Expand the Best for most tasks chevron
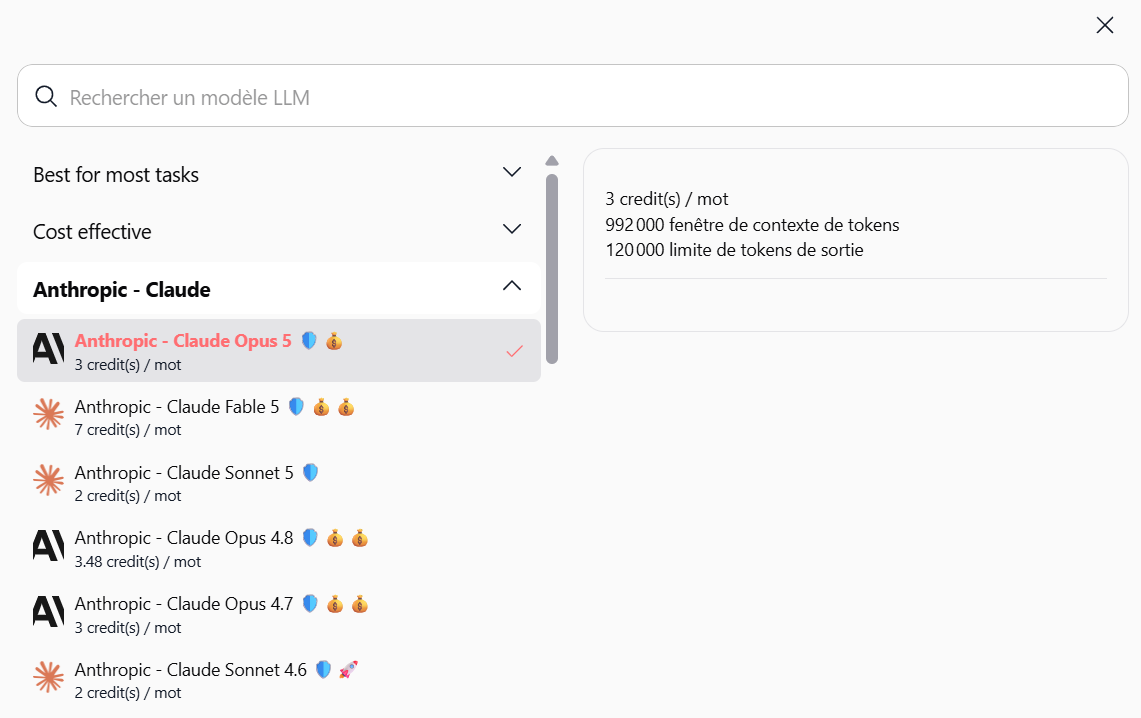This screenshot has width=1141, height=718. click(x=512, y=172)
